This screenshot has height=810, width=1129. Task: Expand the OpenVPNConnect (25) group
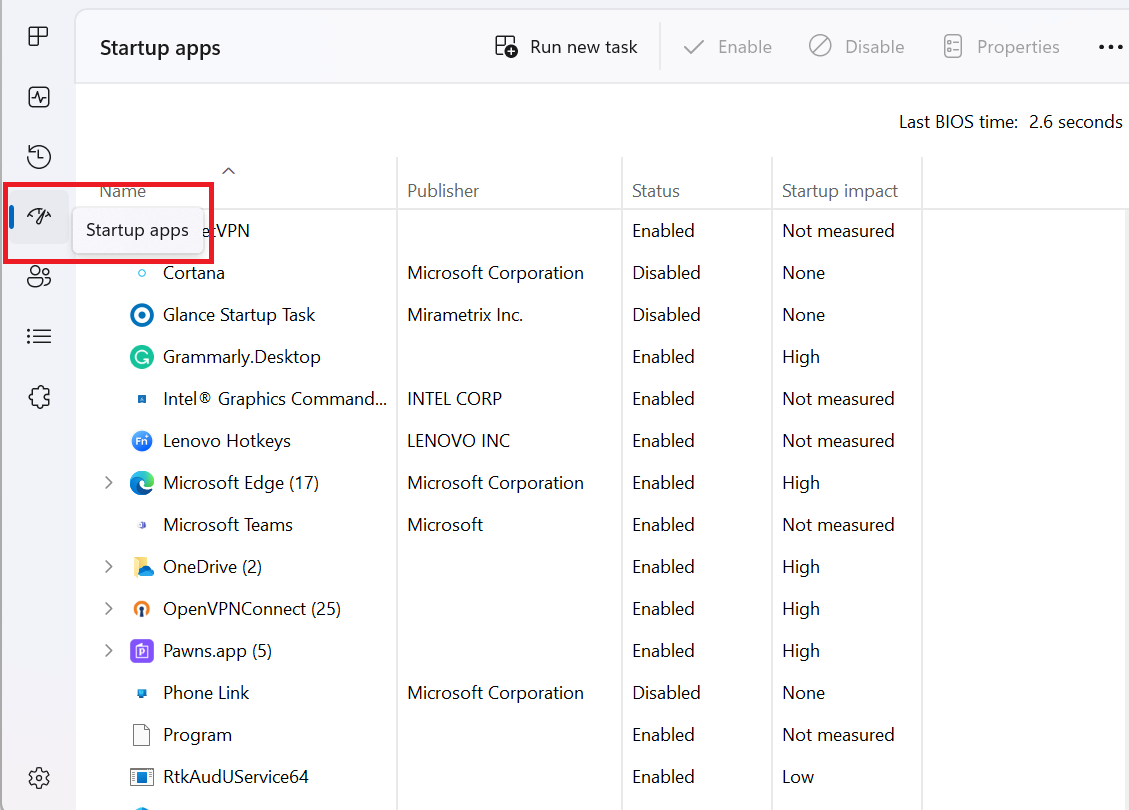(109, 609)
